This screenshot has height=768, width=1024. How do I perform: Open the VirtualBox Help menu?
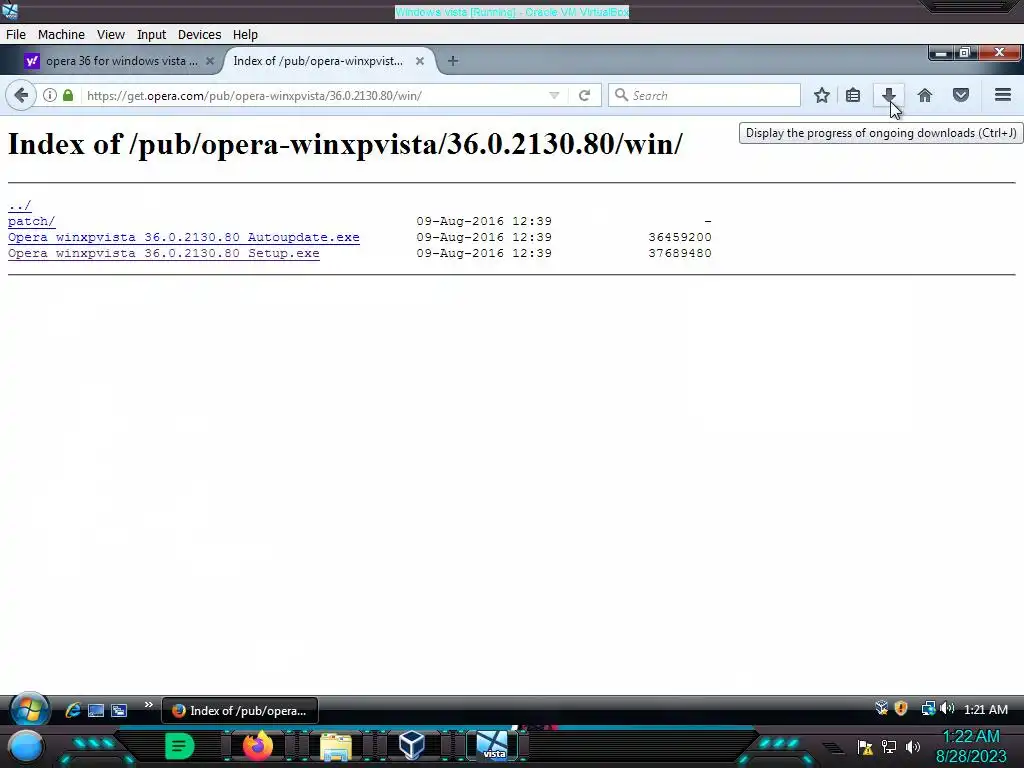246,35
